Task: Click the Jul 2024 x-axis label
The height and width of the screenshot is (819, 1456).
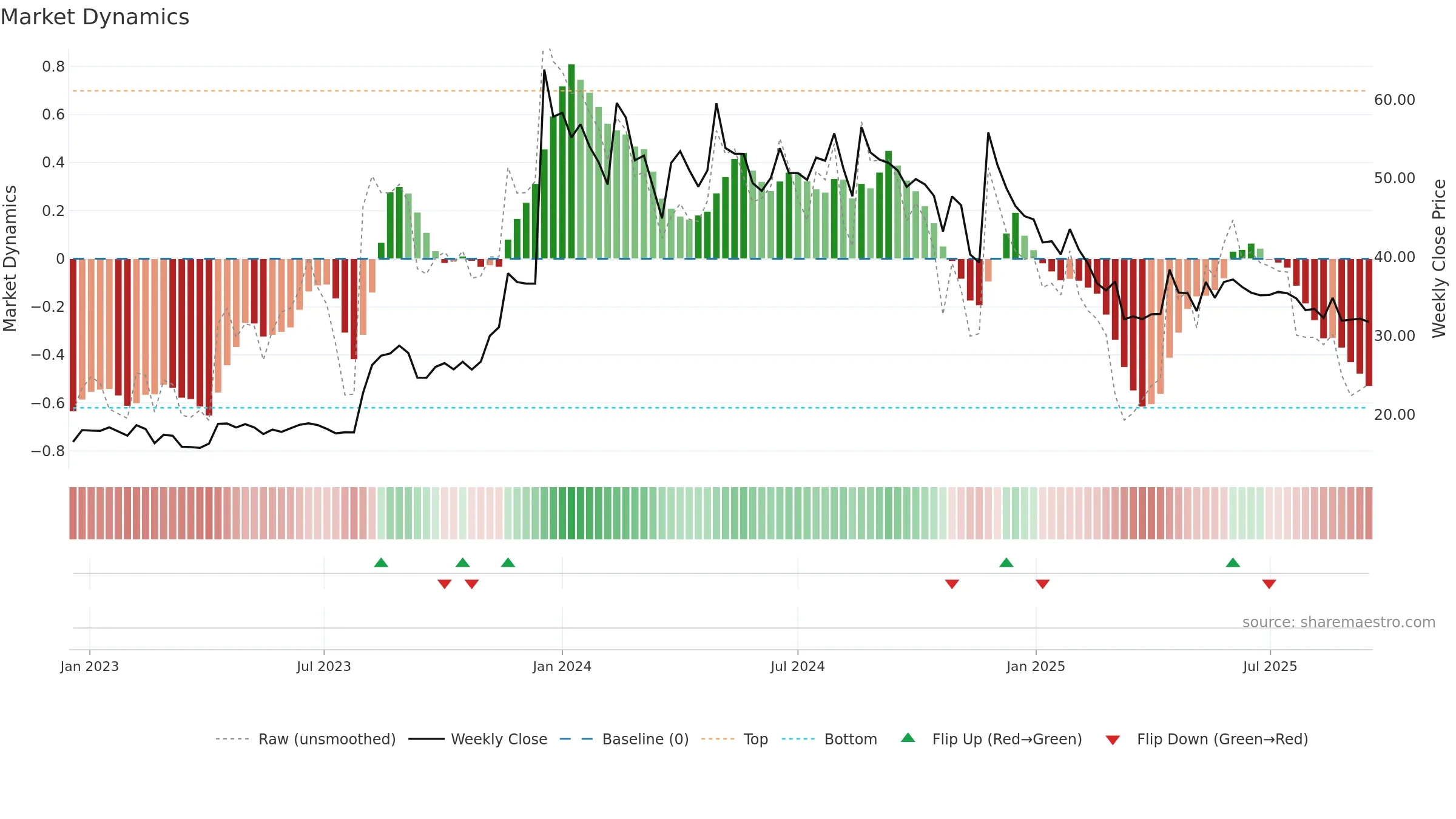Action: 798,666
